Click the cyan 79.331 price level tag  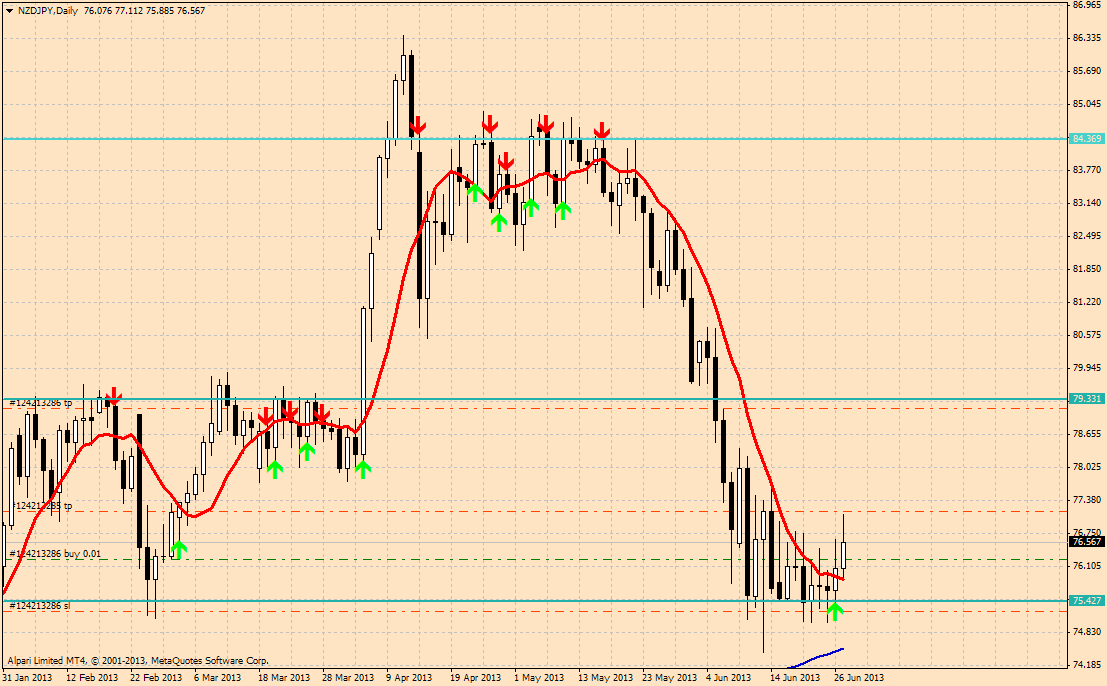1087,399
